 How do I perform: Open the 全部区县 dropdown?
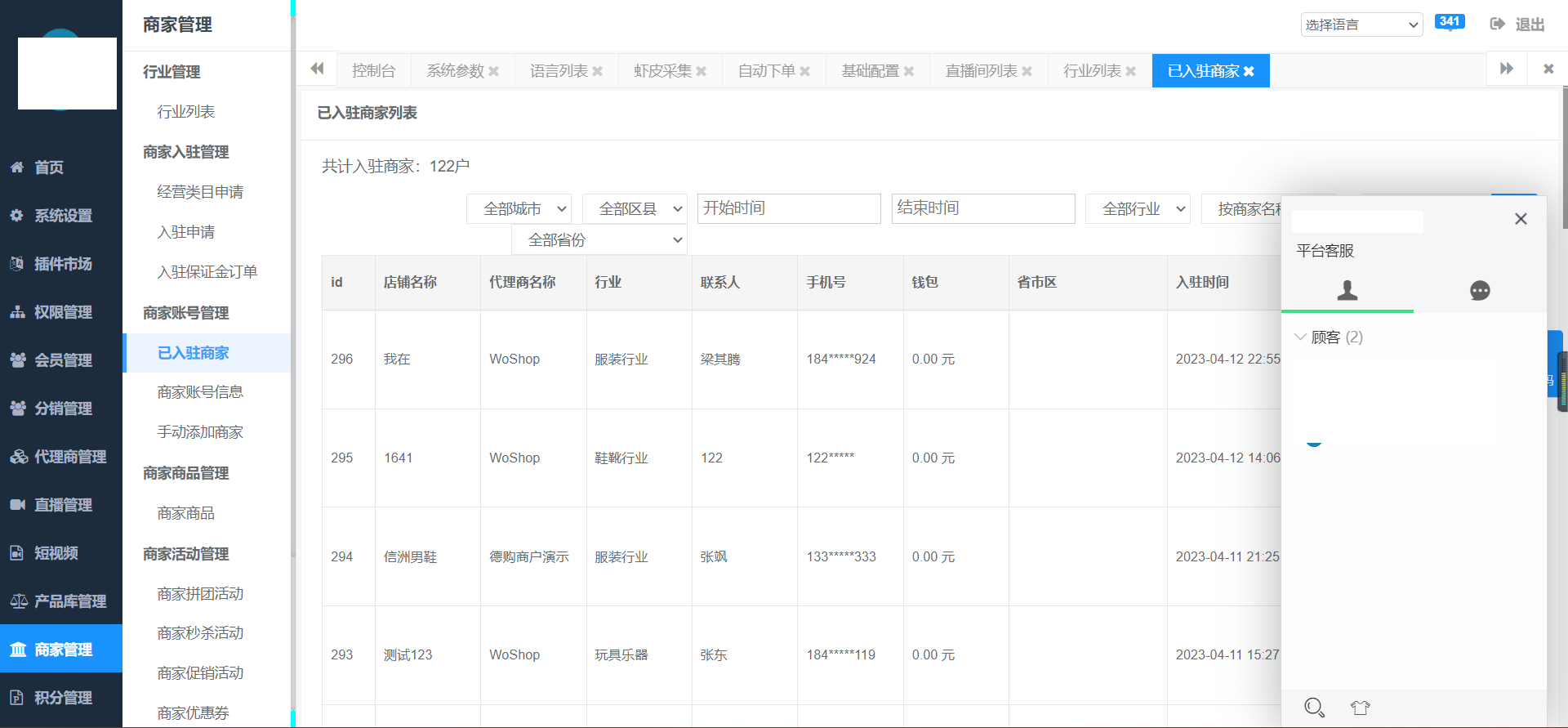point(635,209)
